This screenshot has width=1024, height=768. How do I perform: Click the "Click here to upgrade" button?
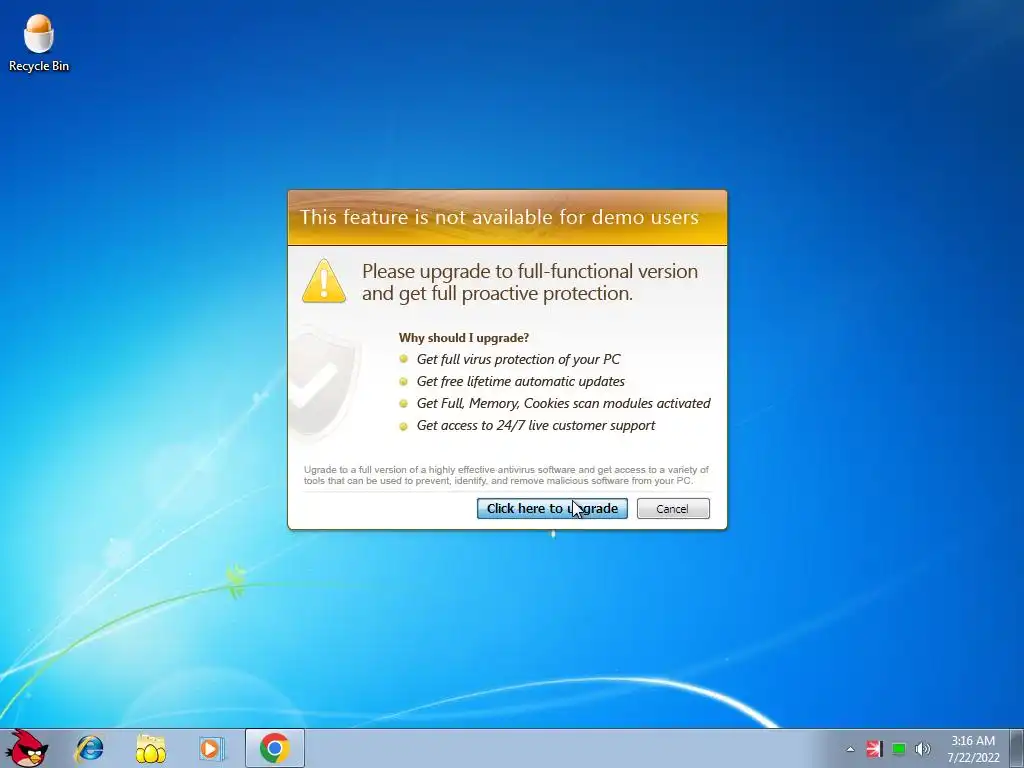tap(552, 508)
